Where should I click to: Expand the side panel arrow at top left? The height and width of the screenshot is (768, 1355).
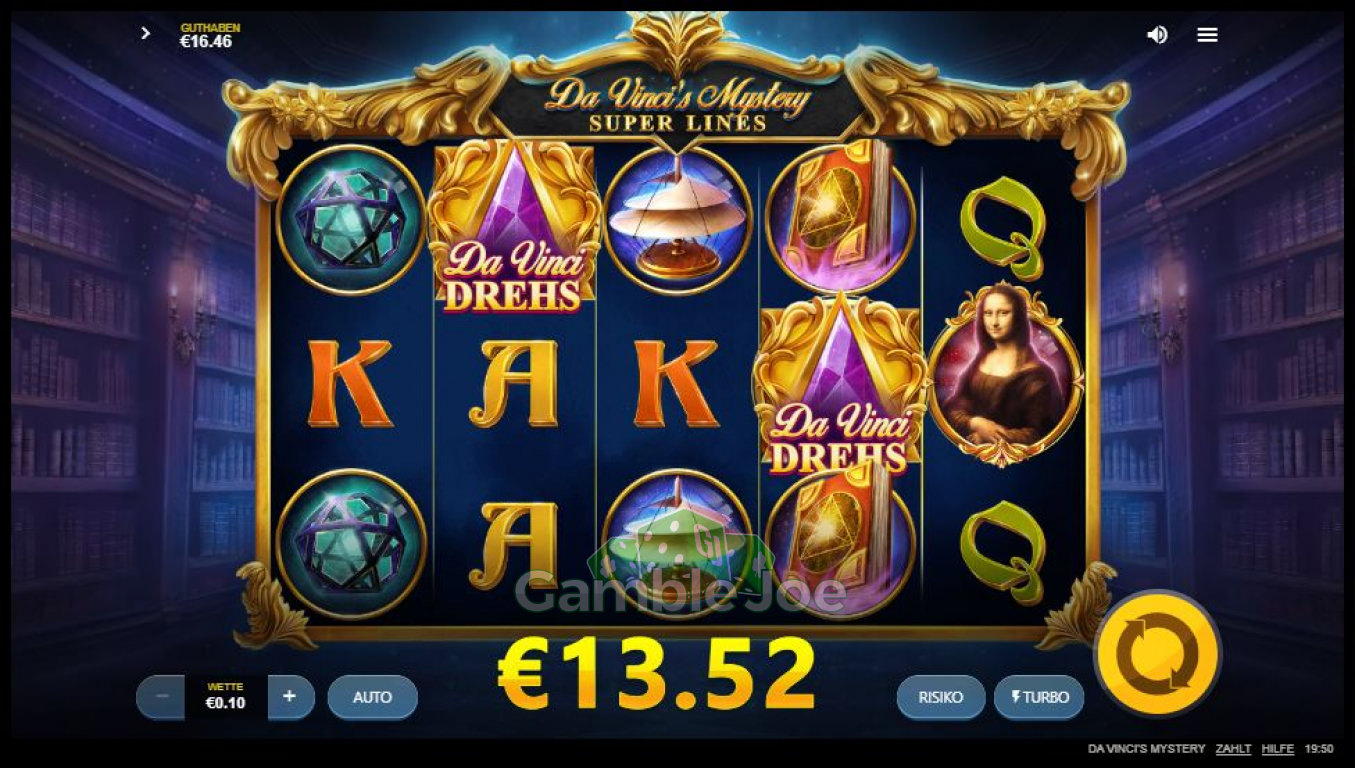pyautogui.click(x=145, y=33)
